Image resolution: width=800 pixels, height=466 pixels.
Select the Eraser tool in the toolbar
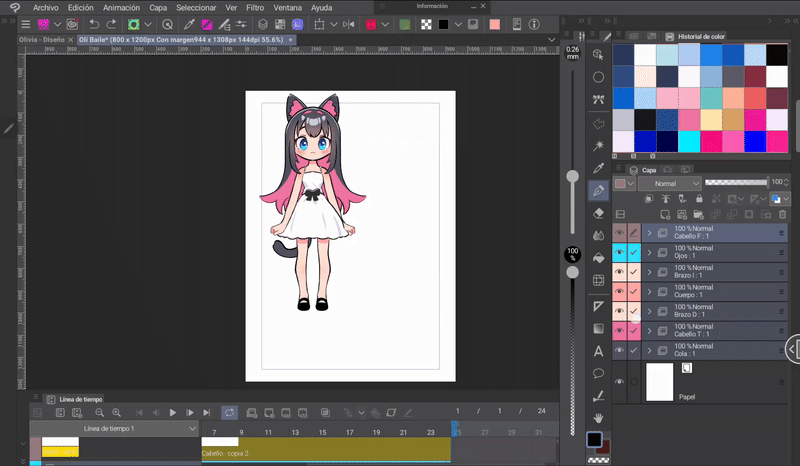tap(599, 212)
